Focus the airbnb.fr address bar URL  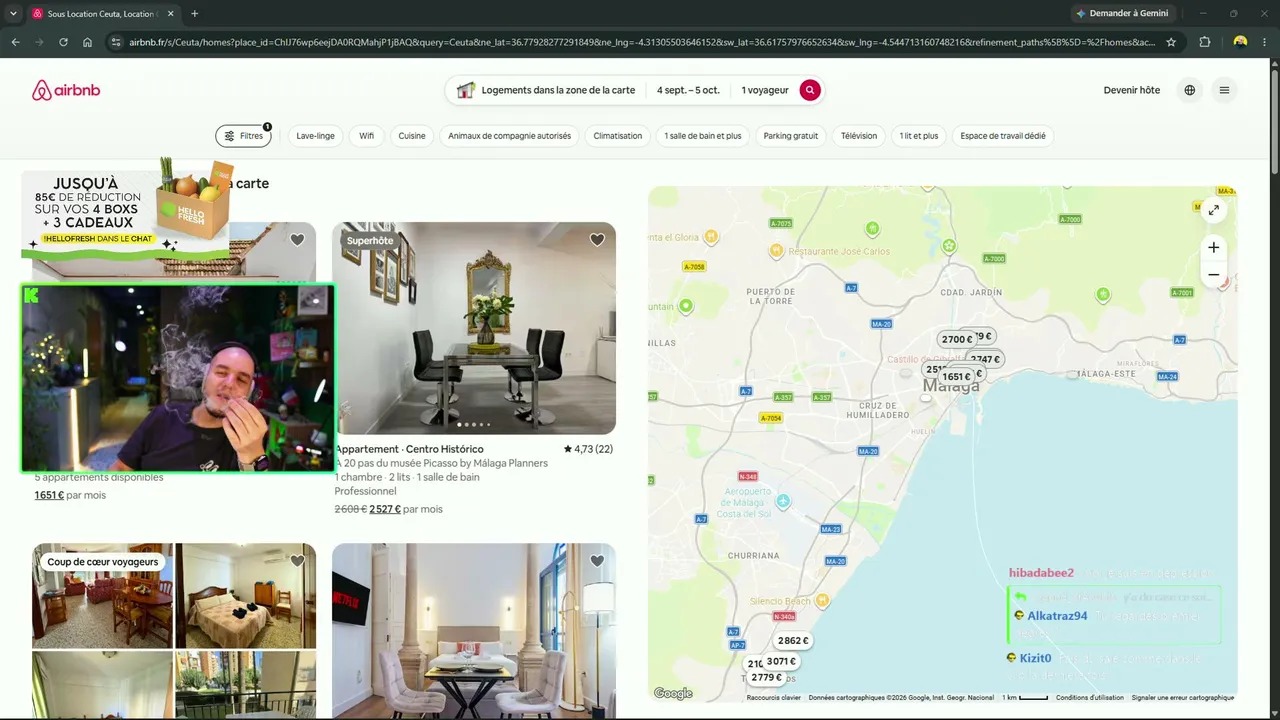pos(642,42)
